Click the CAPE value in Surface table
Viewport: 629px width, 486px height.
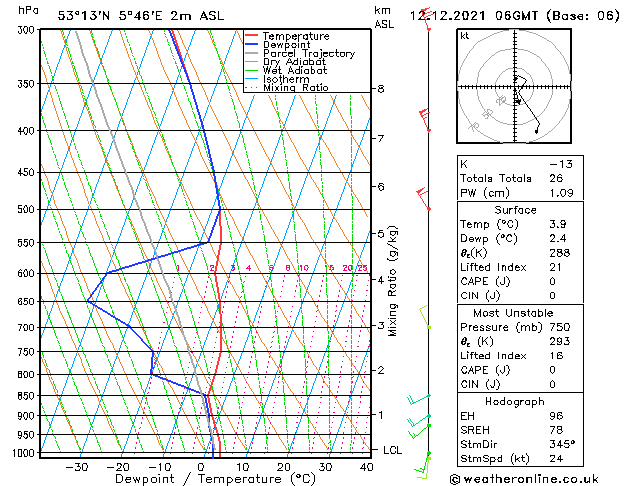pyautogui.click(x=552, y=281)
